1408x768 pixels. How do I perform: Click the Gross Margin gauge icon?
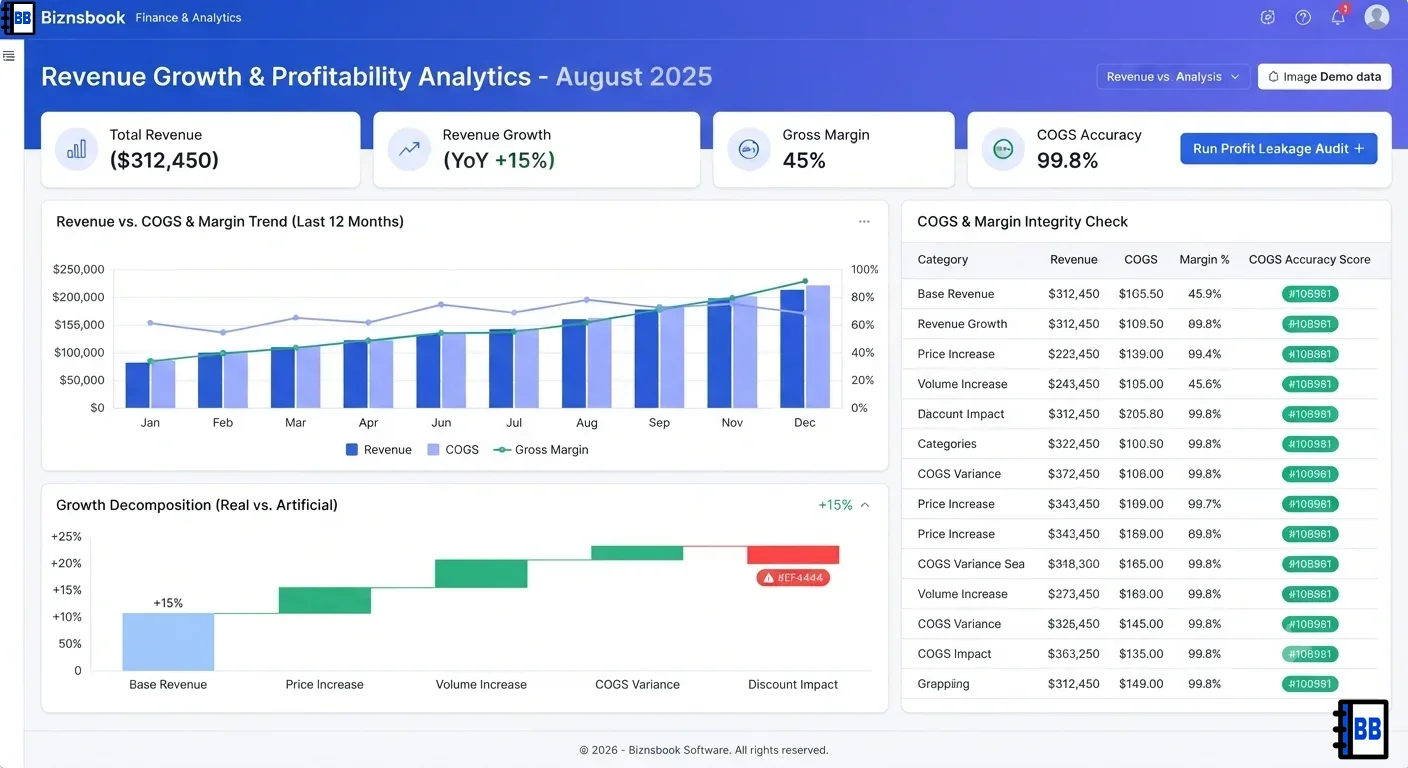coord(748,149)
